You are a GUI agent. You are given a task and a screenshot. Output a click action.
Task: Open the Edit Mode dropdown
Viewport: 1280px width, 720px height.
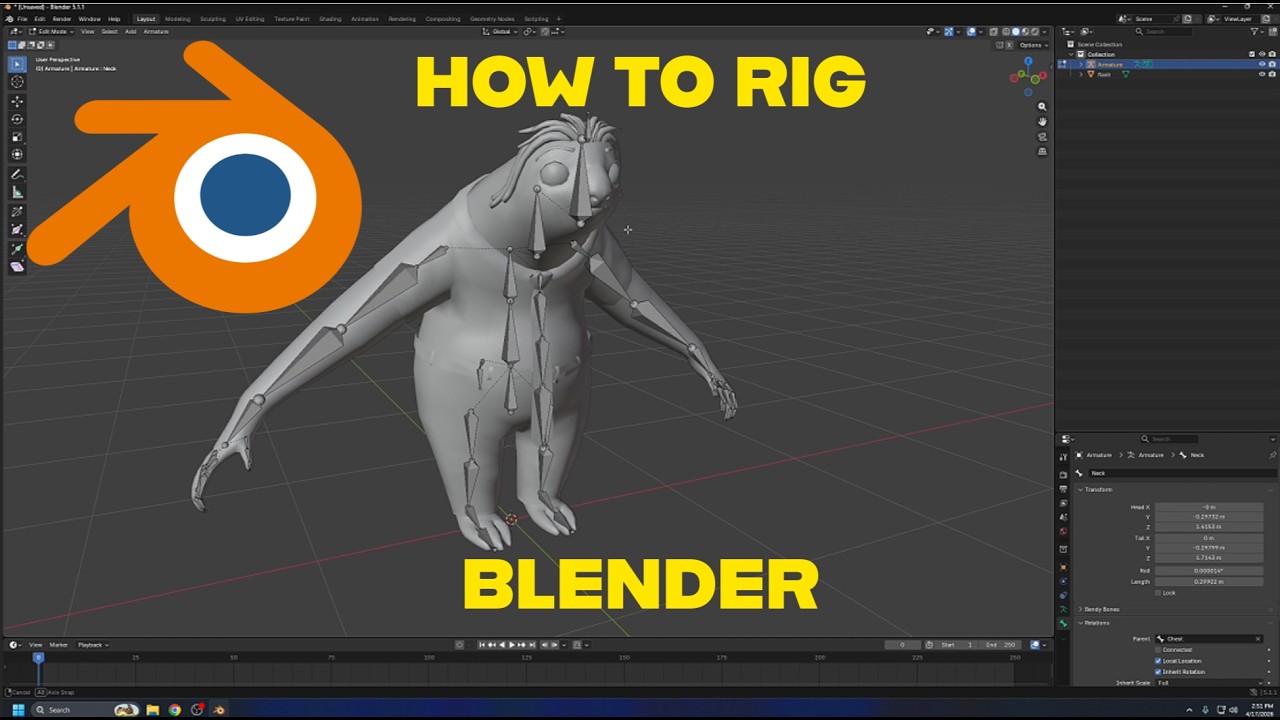point(51,31)
